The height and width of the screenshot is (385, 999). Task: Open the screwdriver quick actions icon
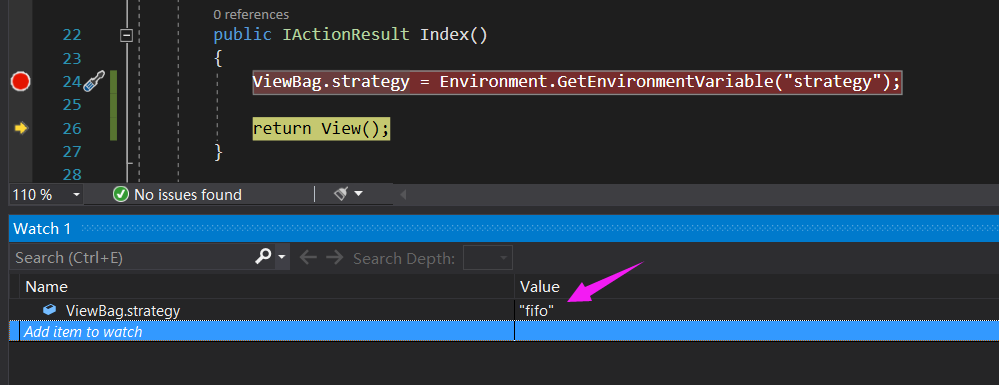click(94, 82)
